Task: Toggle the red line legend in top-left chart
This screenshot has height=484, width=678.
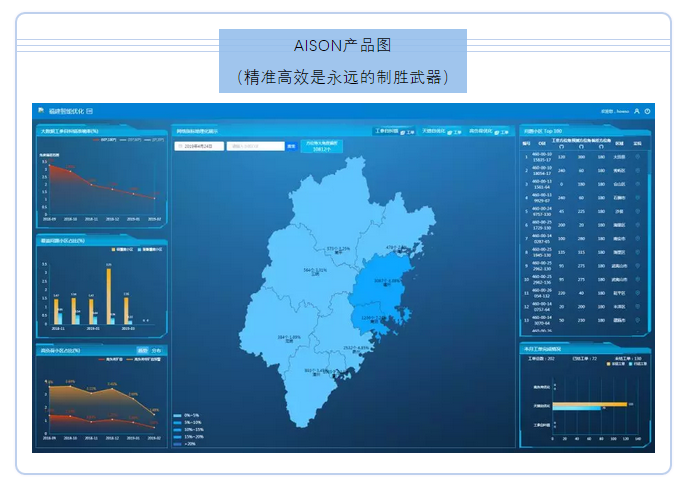Action: 98,140
